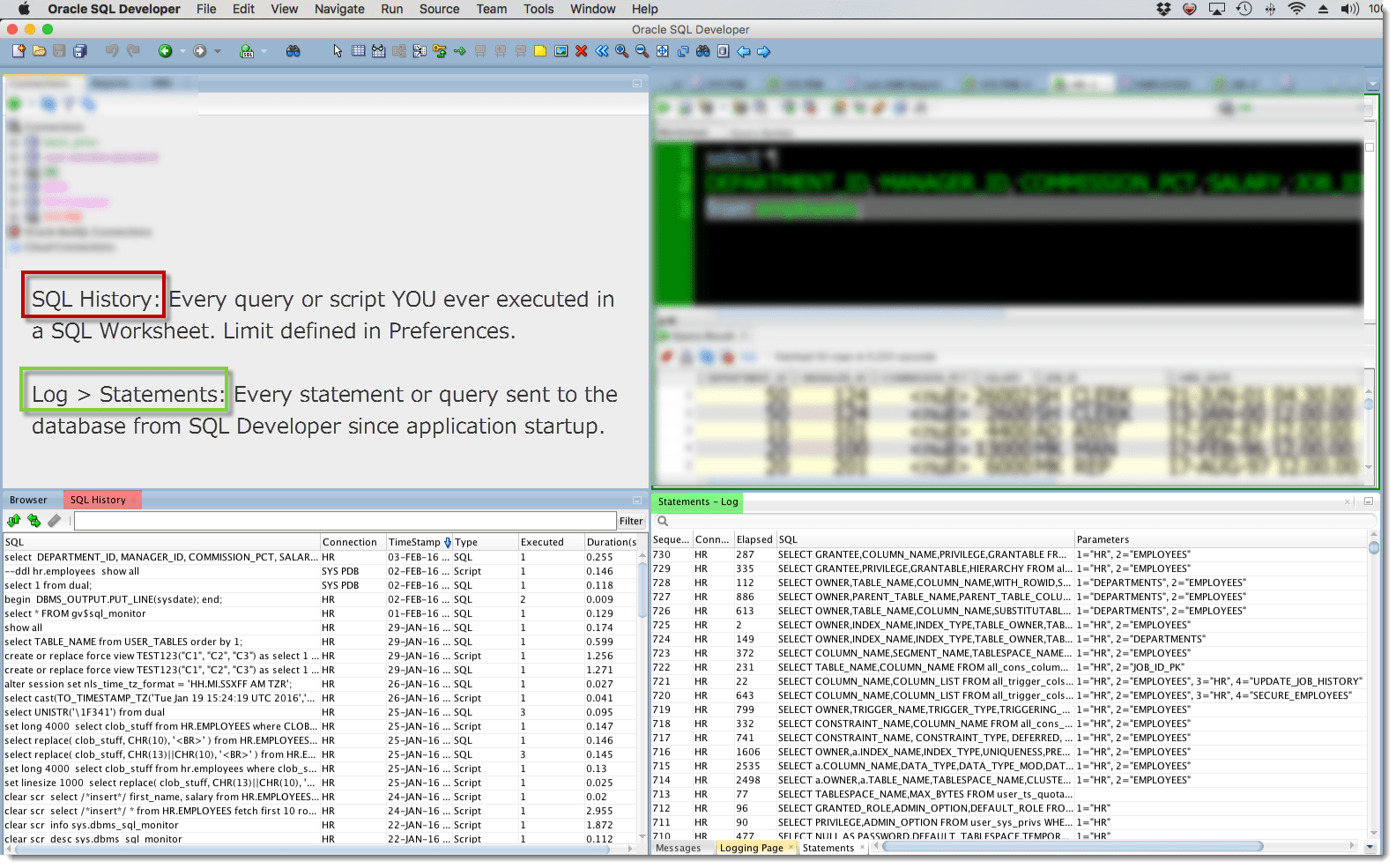The height and width of the screenshot is (868, 1396).
Task: Select log row with sequence 730
Action: (x=1009, y=554)
